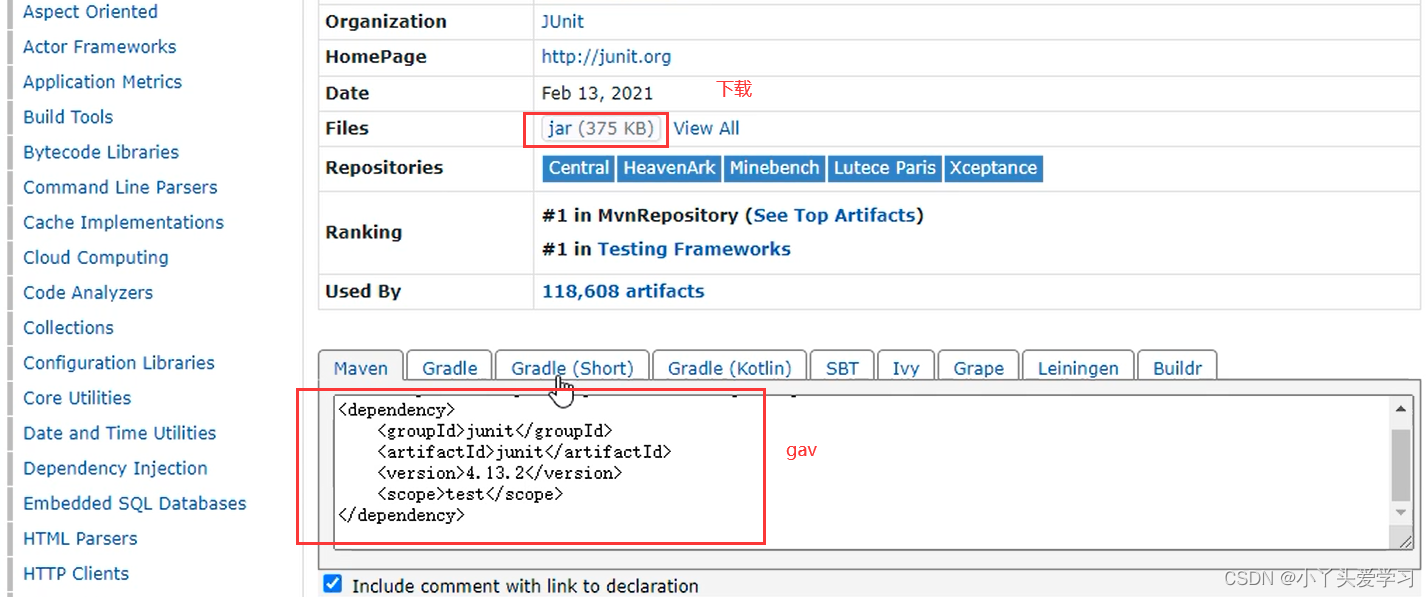1428x597 pixels.
Task: Switch to the Ivy tab
Action: tap(906, 367)
